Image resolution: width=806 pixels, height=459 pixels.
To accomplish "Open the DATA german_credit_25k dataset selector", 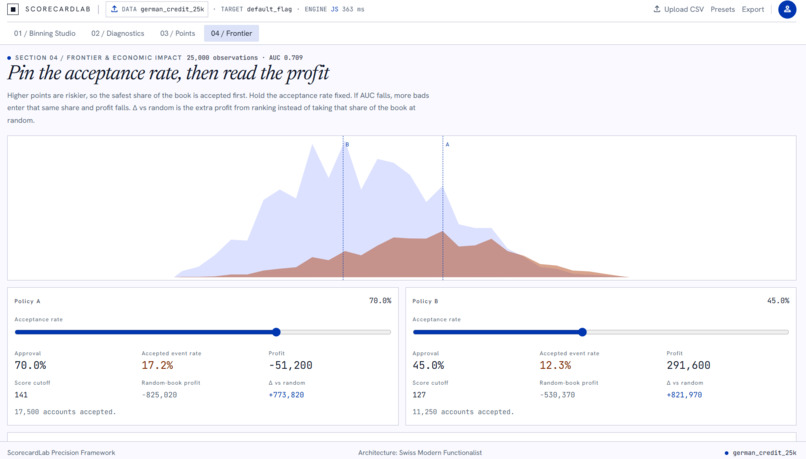I will [x=157, y=9].
